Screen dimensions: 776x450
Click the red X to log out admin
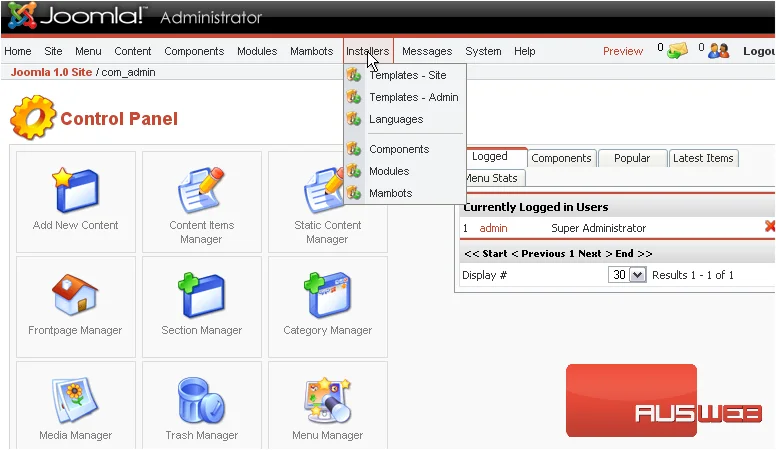[x=770, y=227]
